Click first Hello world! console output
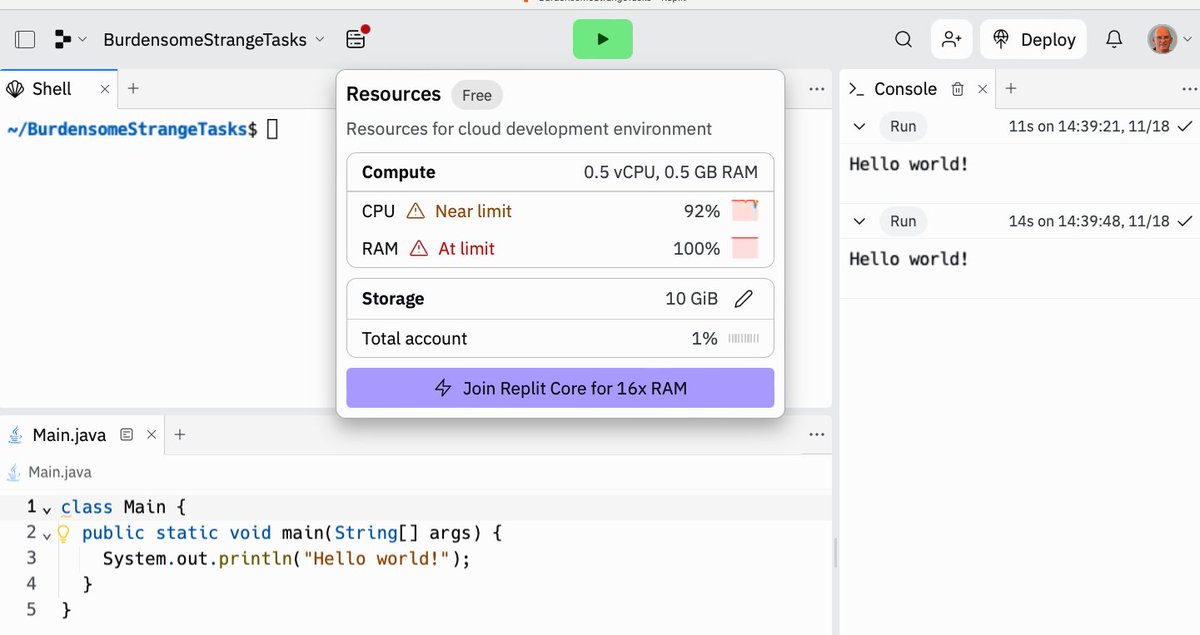Image resolution: width=1200 pixels, height=635 pixels. coord(909,164)
